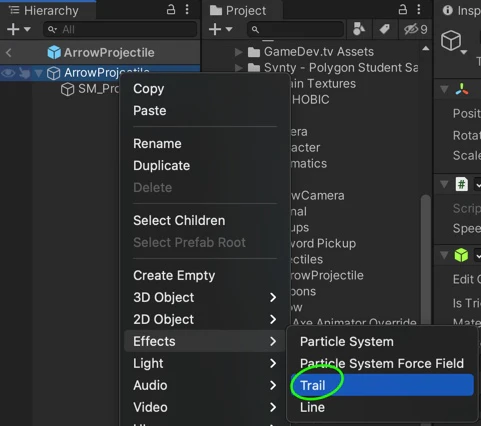Viewport: 481px width, 426px height.
Task: Expand the Synty Polygon Student folder
Action: click(x=238, y=68)
